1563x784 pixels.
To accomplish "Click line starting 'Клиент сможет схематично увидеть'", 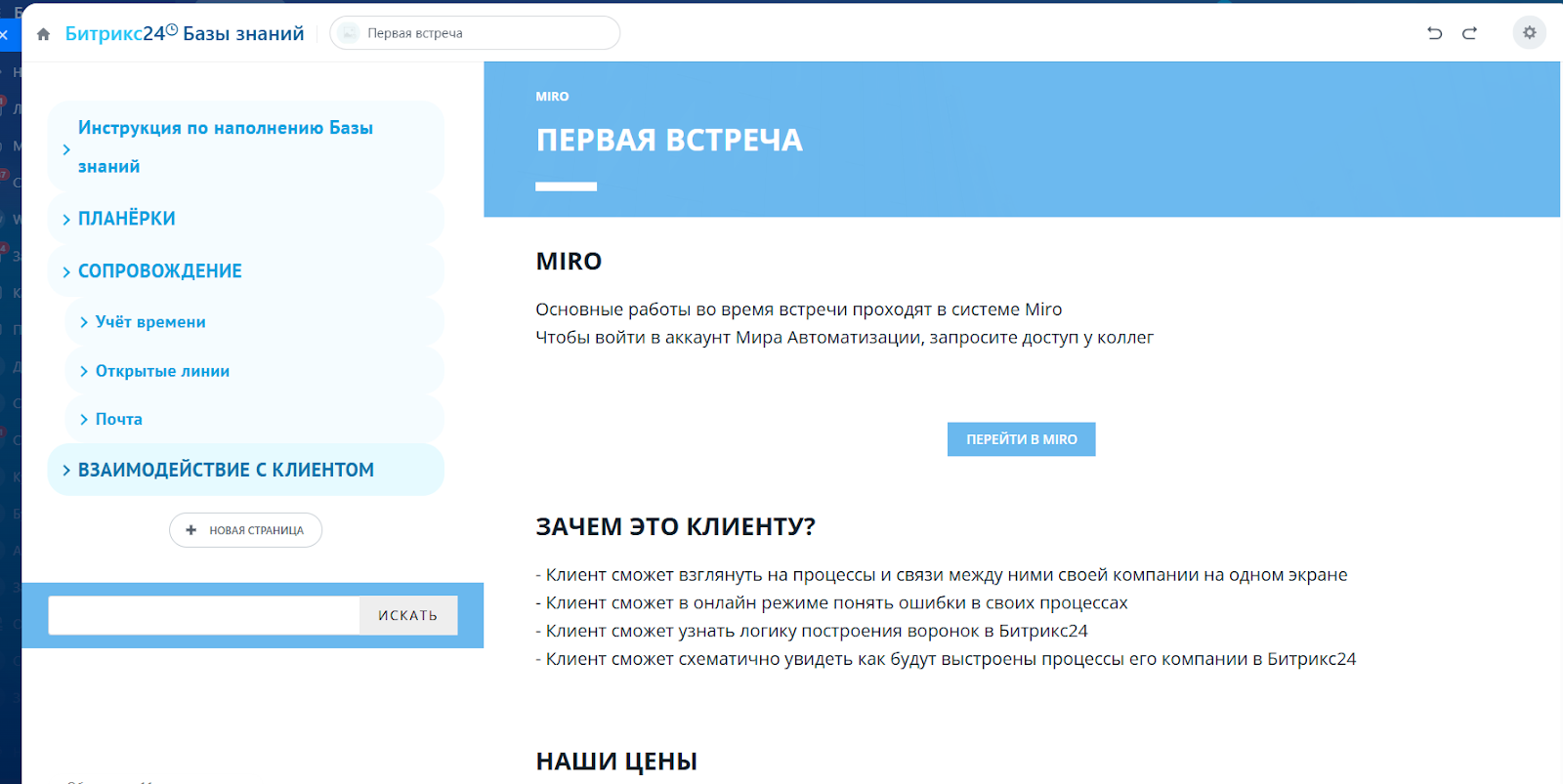I will pyautogui.click(x=946, y=659).
